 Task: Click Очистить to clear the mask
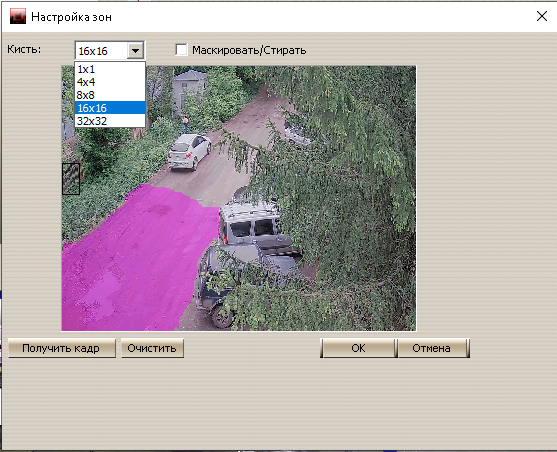(152, 348)
